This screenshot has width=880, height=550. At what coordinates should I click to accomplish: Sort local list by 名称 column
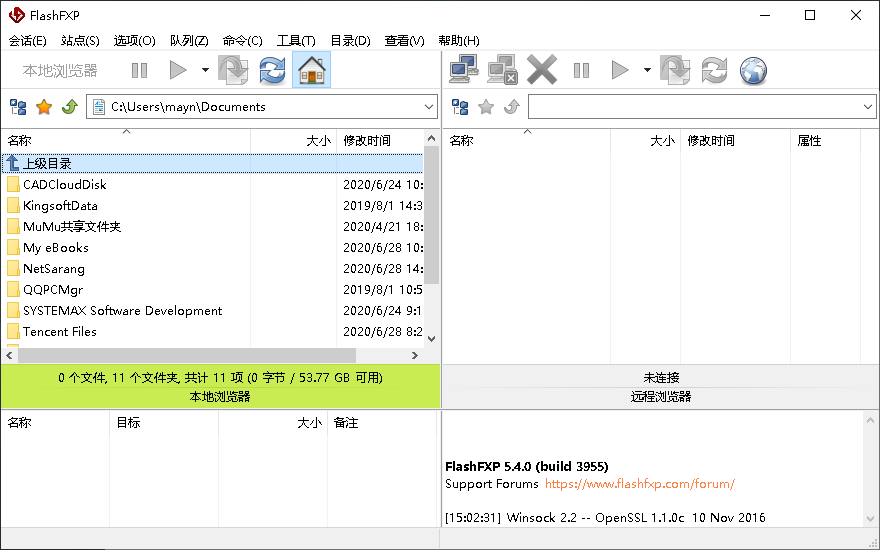126,140
